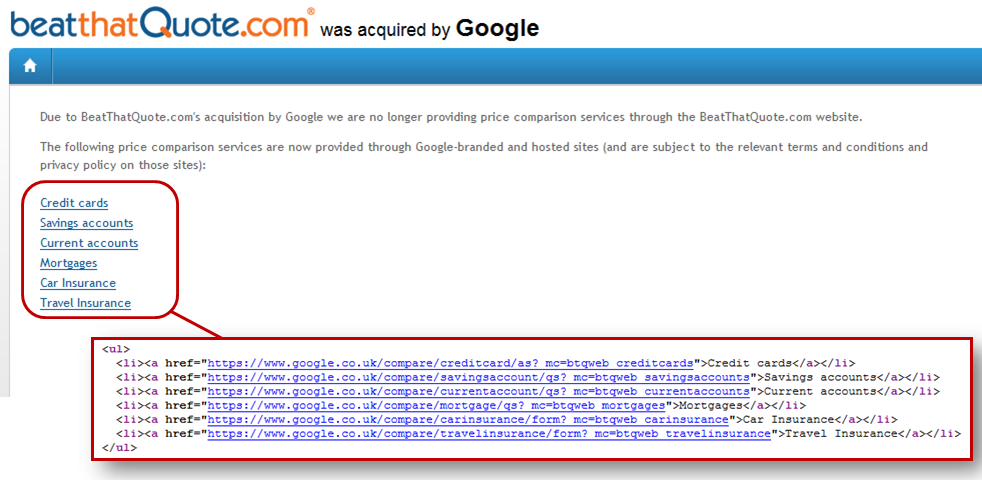Click the carinsurance URL in source code
The image size is (982, 480).
pos(468,419)
